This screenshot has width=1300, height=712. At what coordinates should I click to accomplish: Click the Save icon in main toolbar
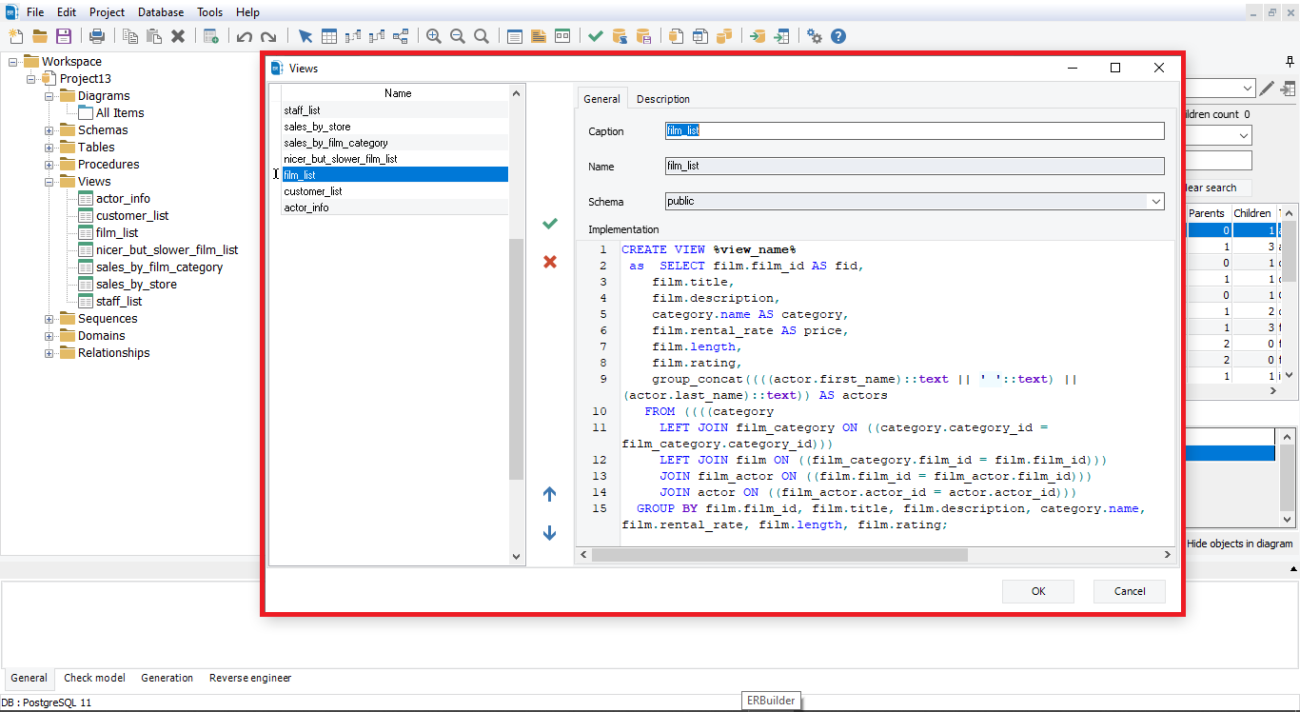coord(63,36)
